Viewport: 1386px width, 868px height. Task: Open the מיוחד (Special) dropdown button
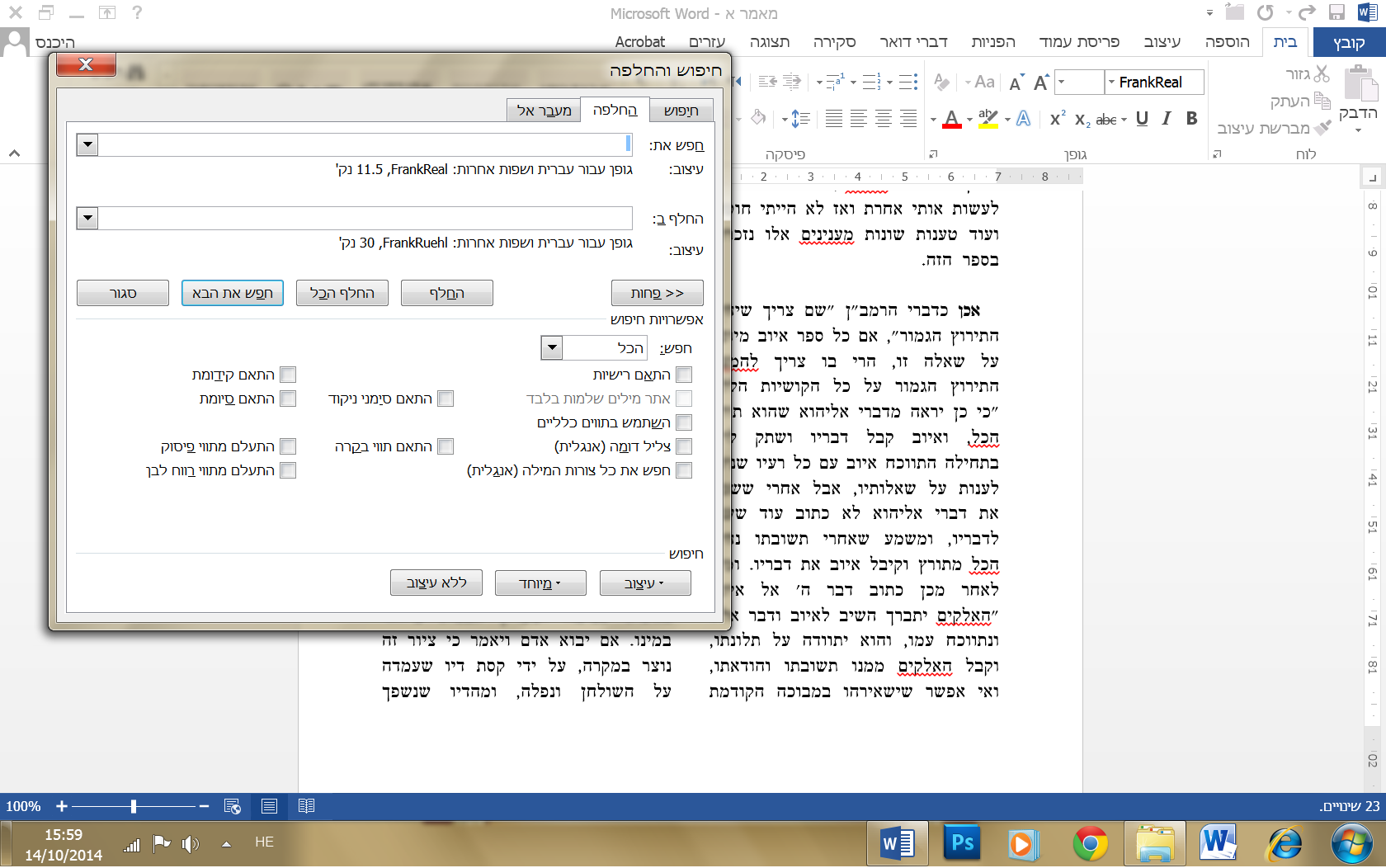coord(540,583)
